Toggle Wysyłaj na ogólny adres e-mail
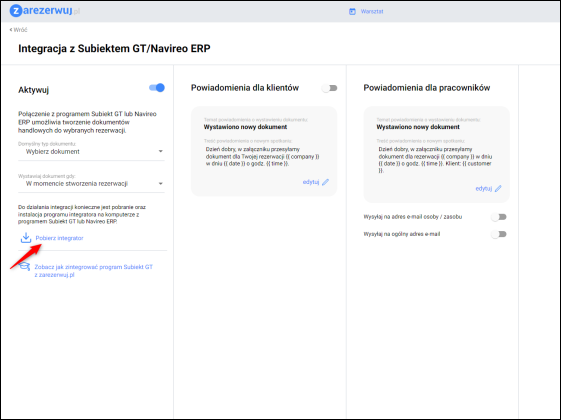This screenshot has width=561, height=420. [499, 234]
